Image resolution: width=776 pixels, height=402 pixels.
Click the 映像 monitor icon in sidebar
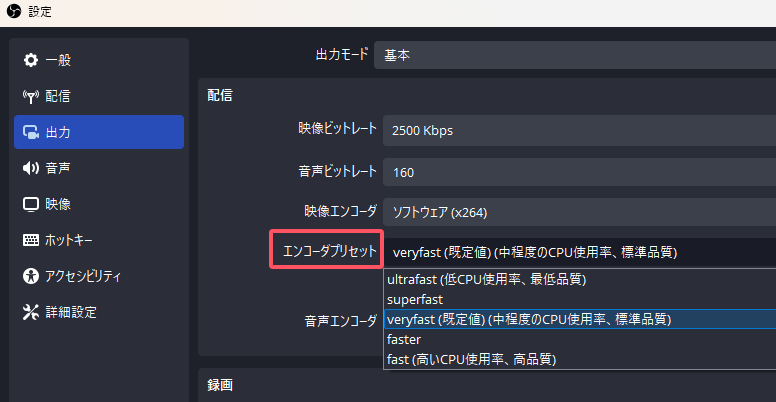(30, 204)
